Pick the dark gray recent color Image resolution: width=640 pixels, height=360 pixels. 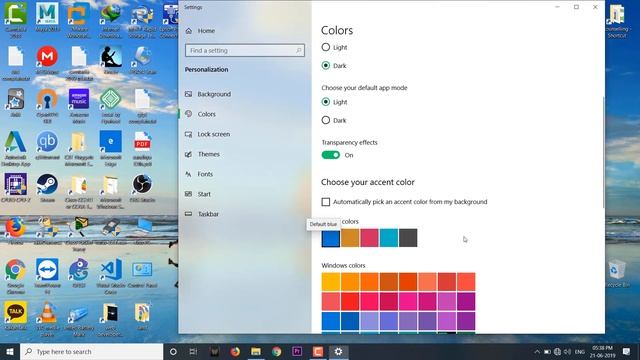(408, 238)
